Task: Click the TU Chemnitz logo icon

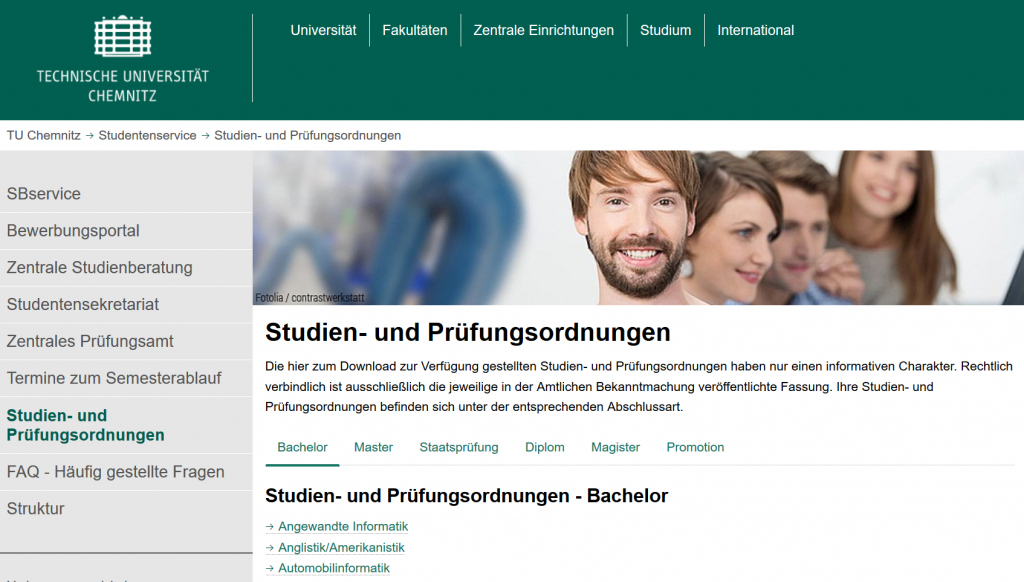Action: [x=123, y=36]
